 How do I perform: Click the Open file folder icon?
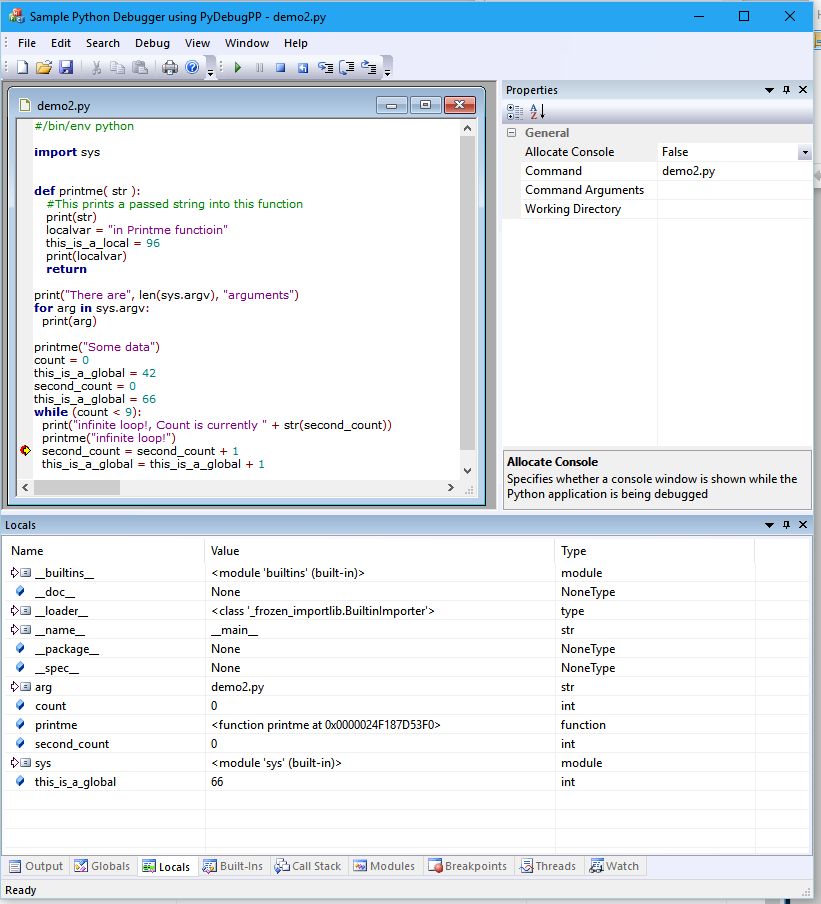44,68
